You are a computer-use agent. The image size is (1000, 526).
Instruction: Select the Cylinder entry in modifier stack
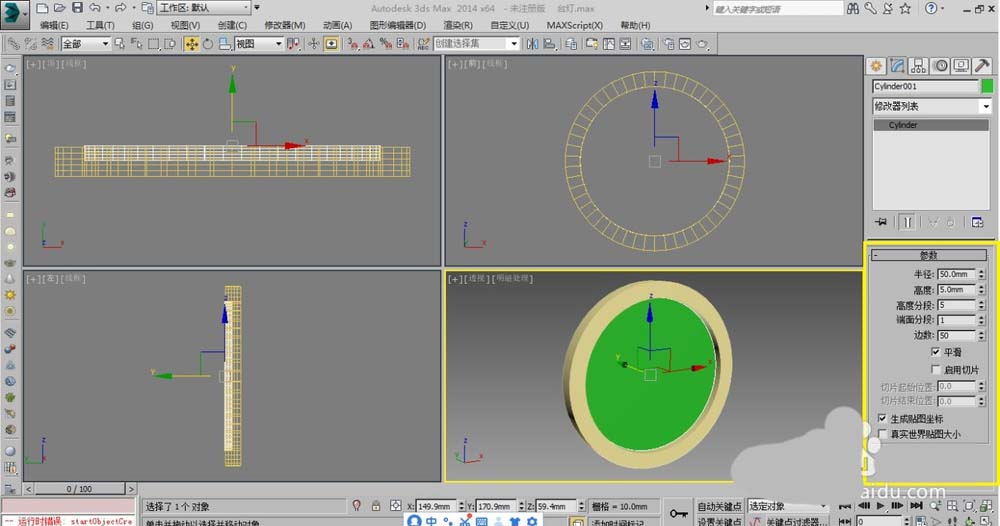click(930, 125)
